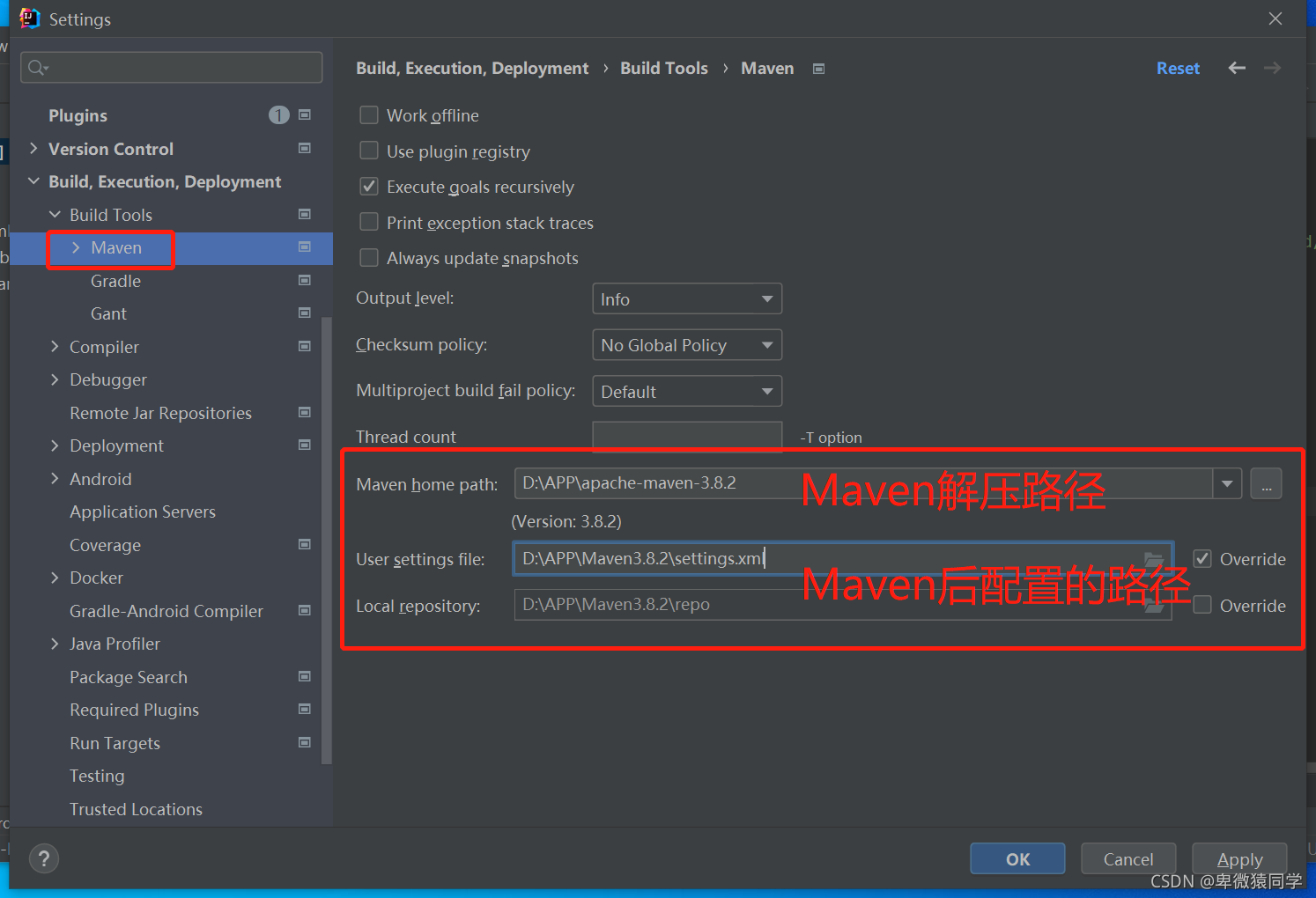This screenshot has height=898, width=1316.
Task: Open the Testing settings page
Action: (x=97, y=776)
